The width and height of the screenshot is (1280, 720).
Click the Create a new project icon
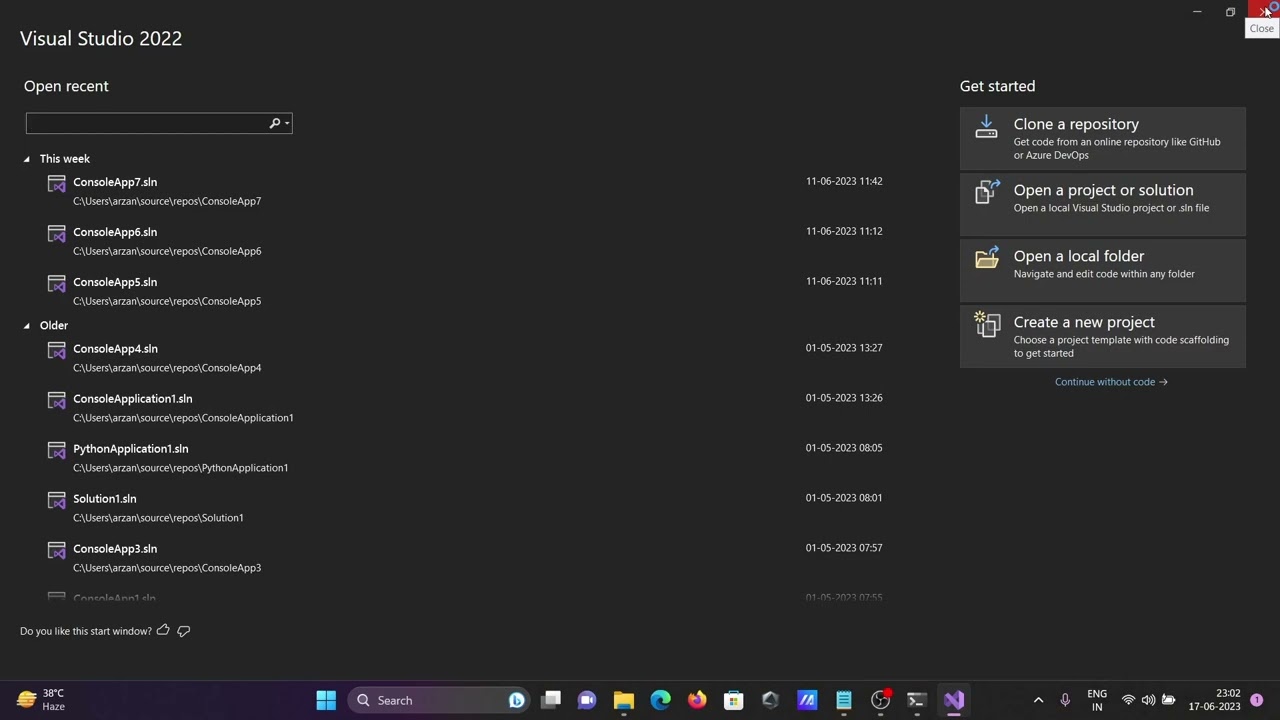987,324
